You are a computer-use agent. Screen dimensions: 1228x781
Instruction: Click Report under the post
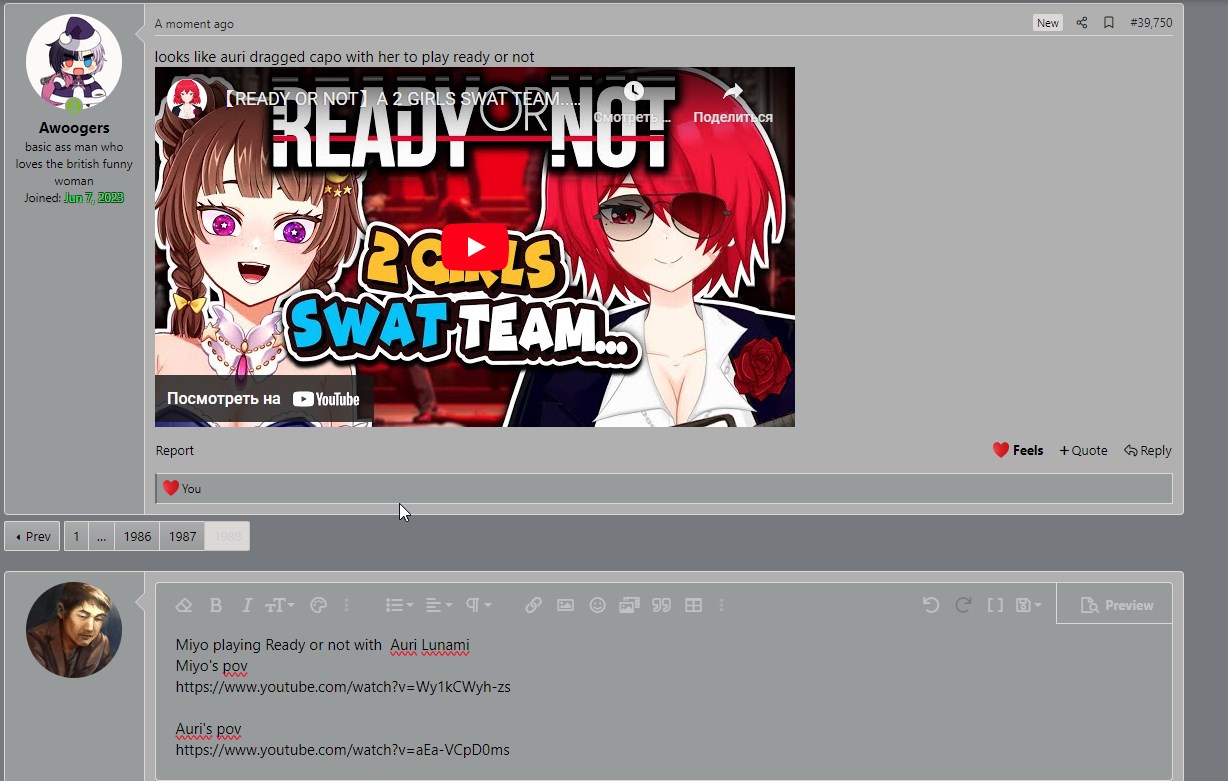[175, 451]
